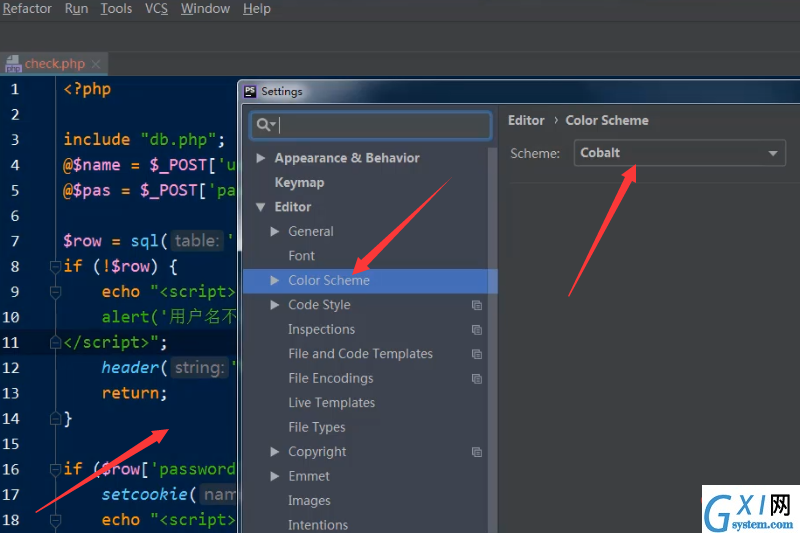Click line number 3 in the gutter

coord(15,140)
